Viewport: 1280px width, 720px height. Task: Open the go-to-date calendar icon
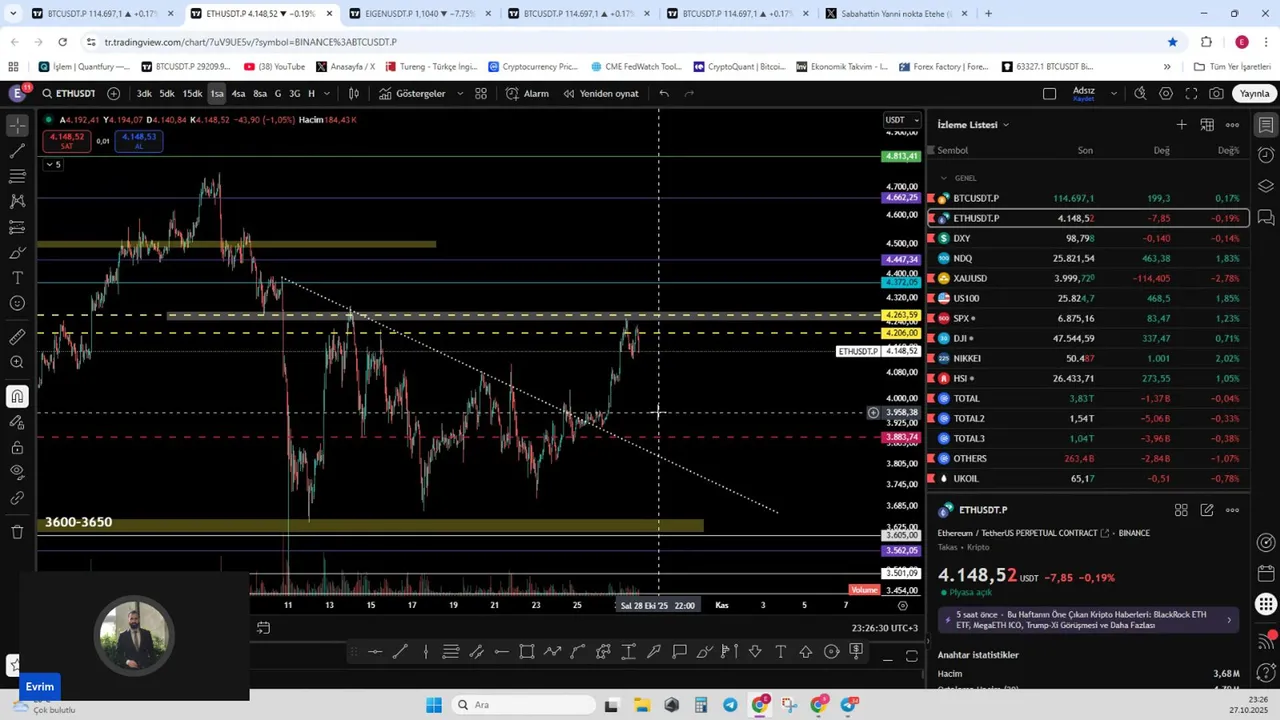coord(263,628)
